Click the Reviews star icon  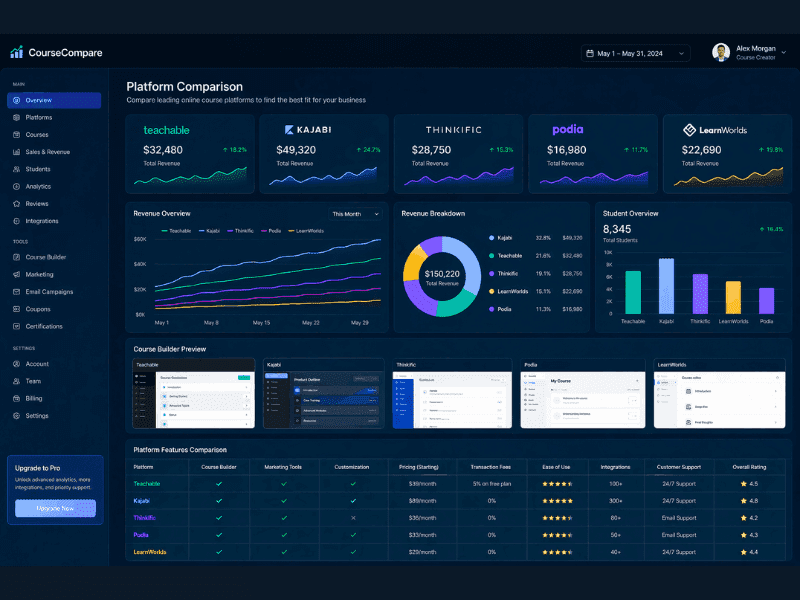16,204
